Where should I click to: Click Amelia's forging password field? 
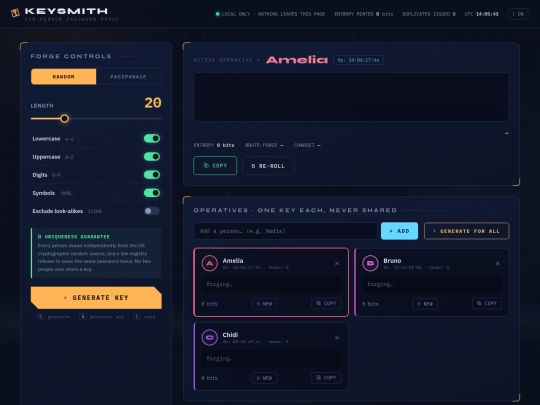pyautogui.click(x=271, y=284)
